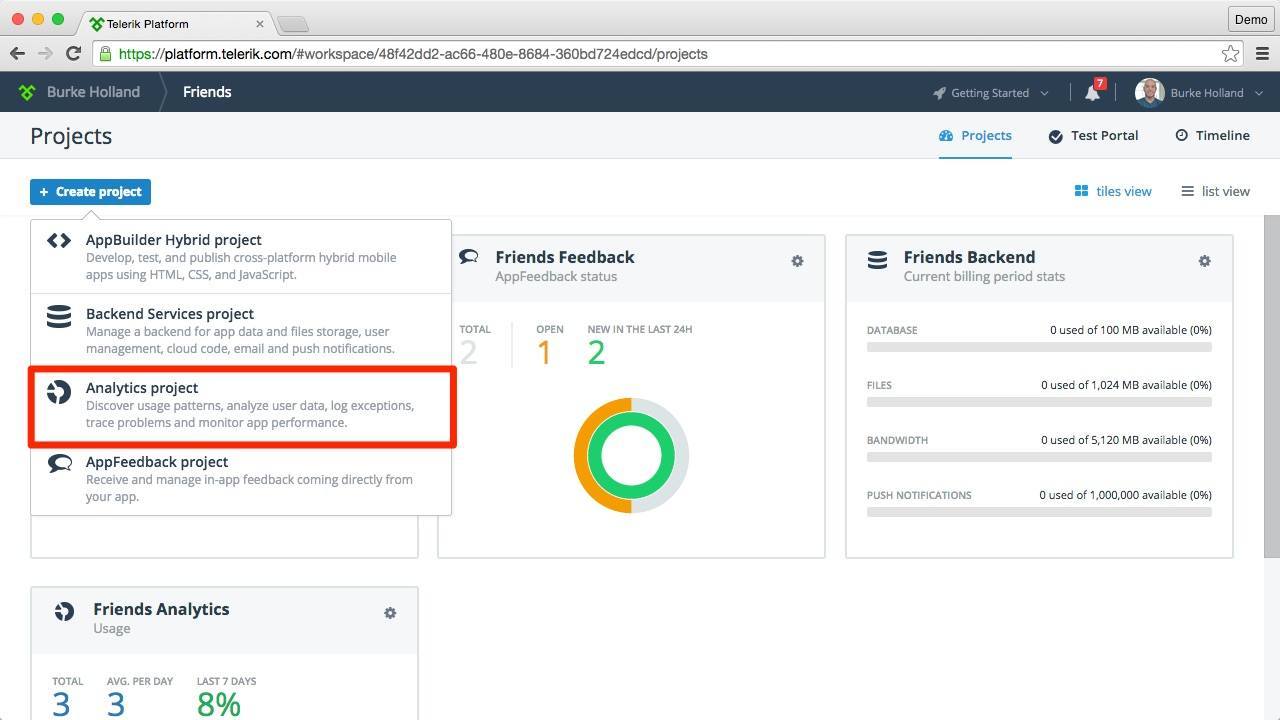
Task: Switch to list view
Action: coord(1215,191)
